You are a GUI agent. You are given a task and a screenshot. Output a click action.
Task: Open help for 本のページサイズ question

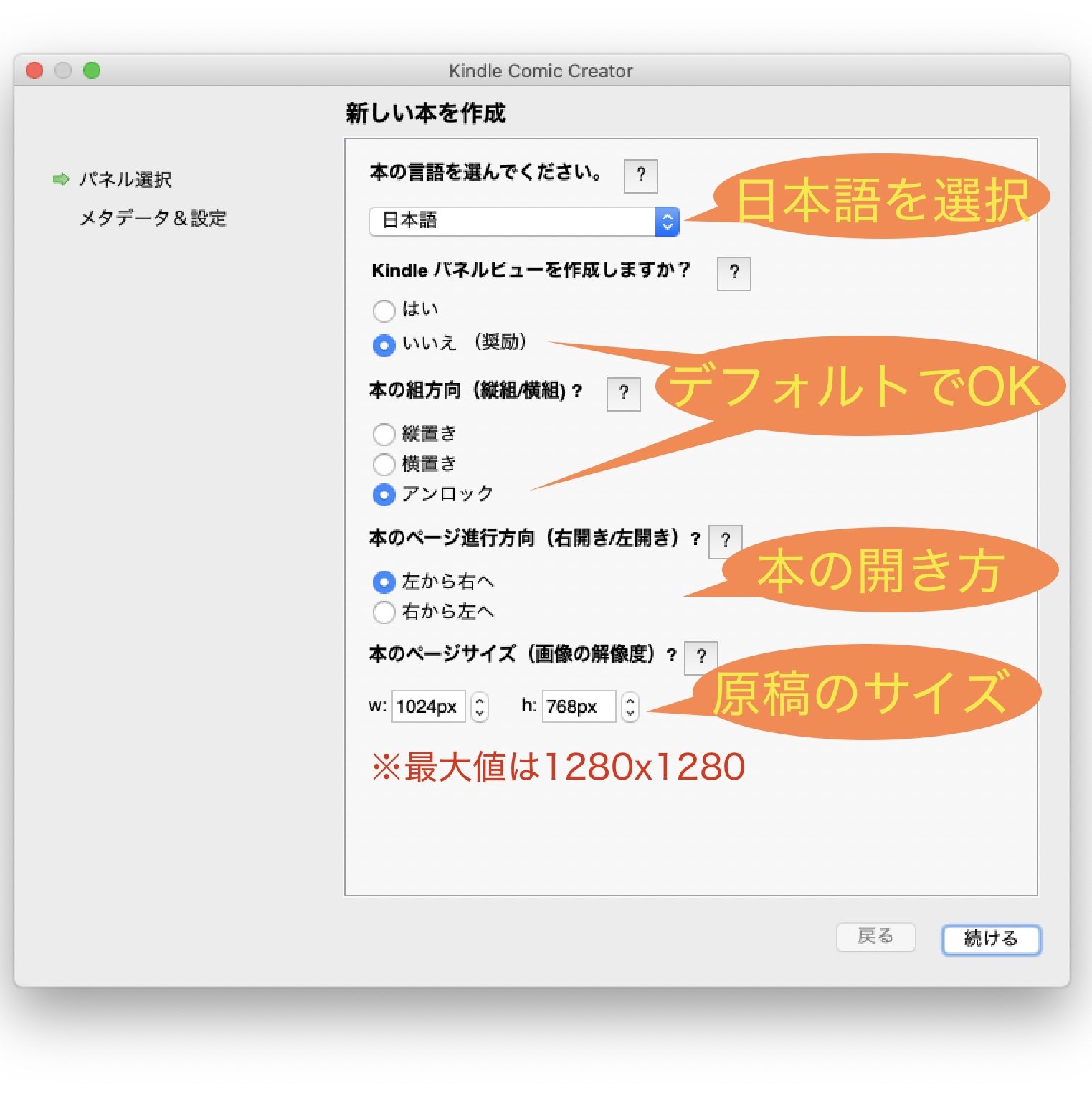pos(701,657)
